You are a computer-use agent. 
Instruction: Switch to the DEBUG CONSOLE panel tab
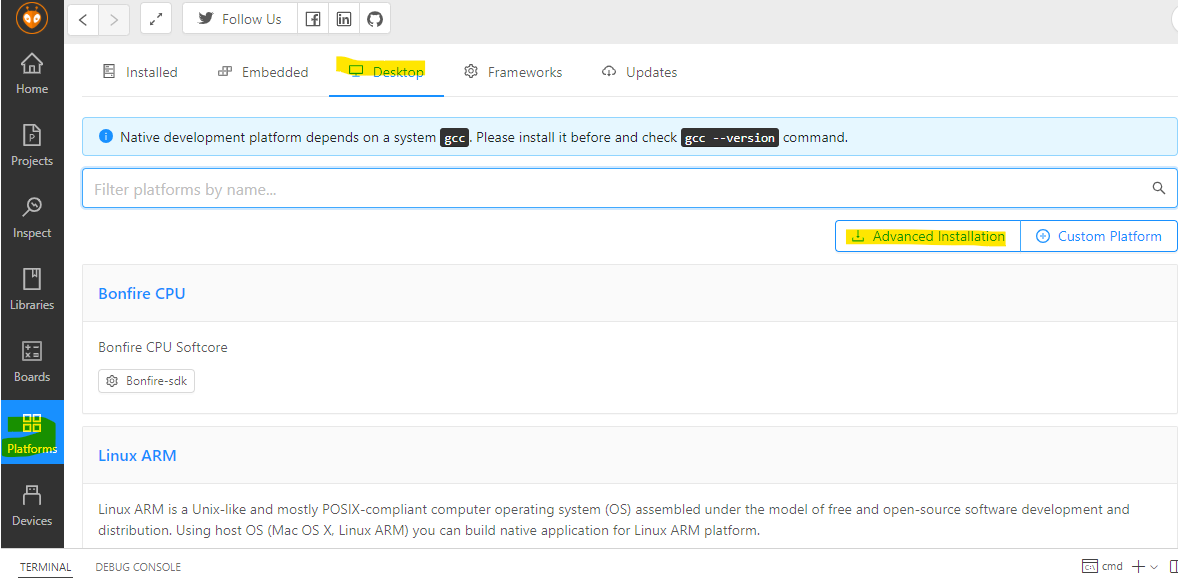click(x=138, y=567)
